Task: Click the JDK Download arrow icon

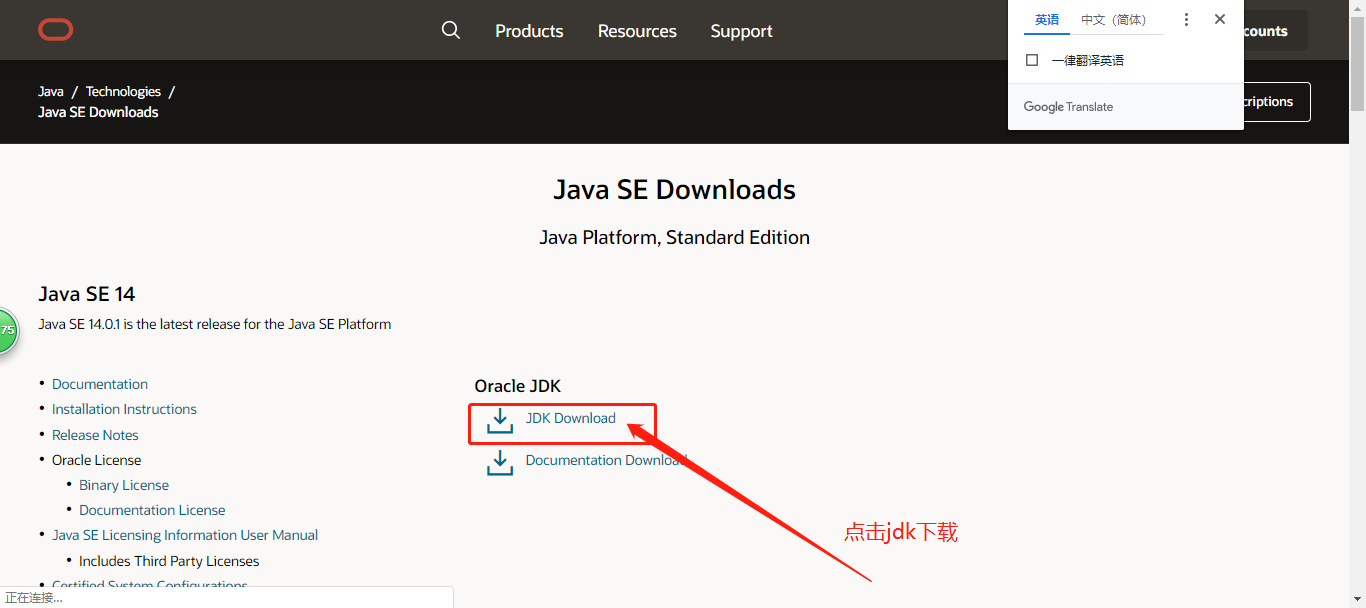Action: (499, 420)
